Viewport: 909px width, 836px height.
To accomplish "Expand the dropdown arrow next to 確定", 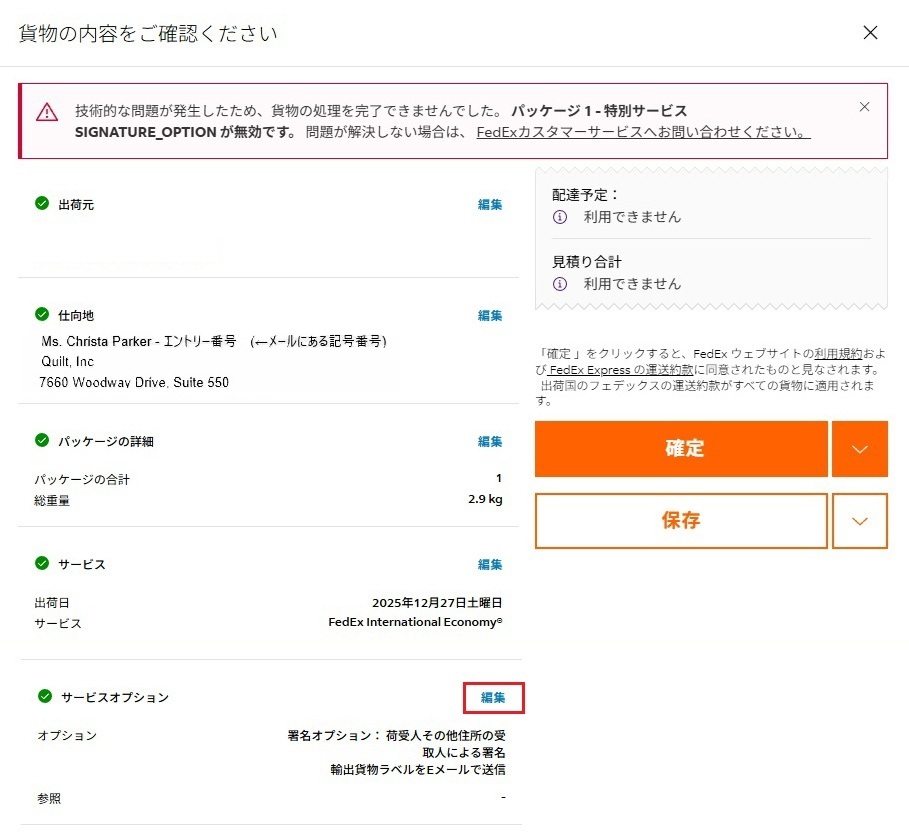I will pyautogui.click(x=860, y=449).
